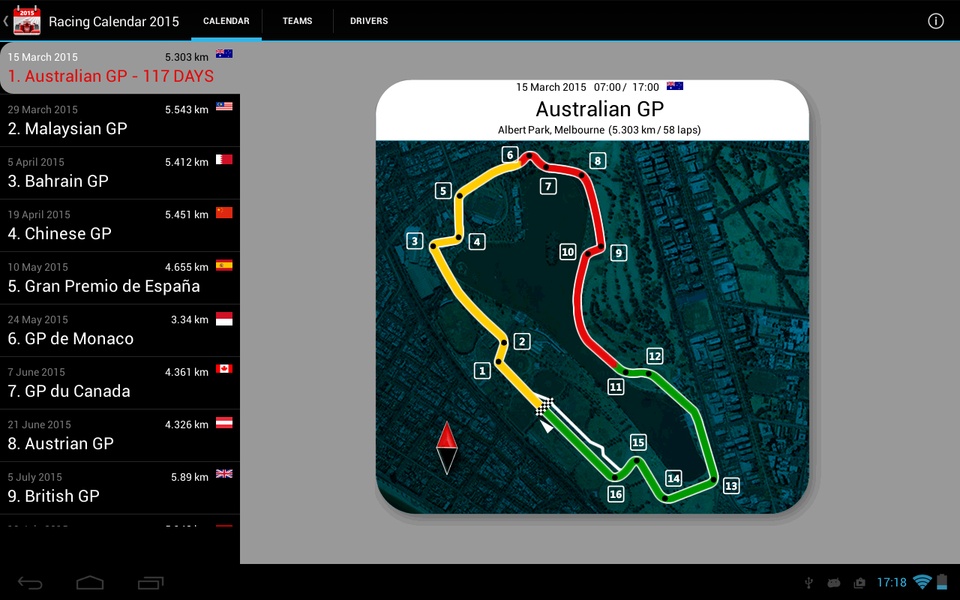Tap the battery status icon

pos(942,582)
